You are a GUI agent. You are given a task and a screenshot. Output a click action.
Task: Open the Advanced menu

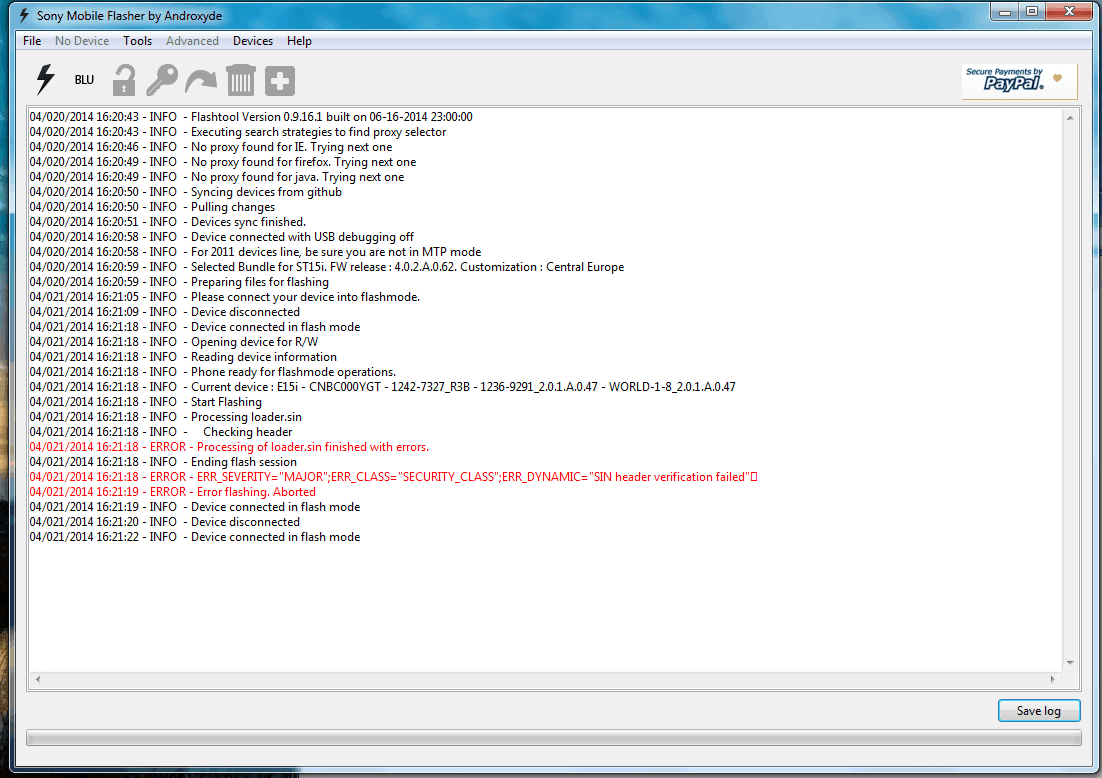pos(193,41)
